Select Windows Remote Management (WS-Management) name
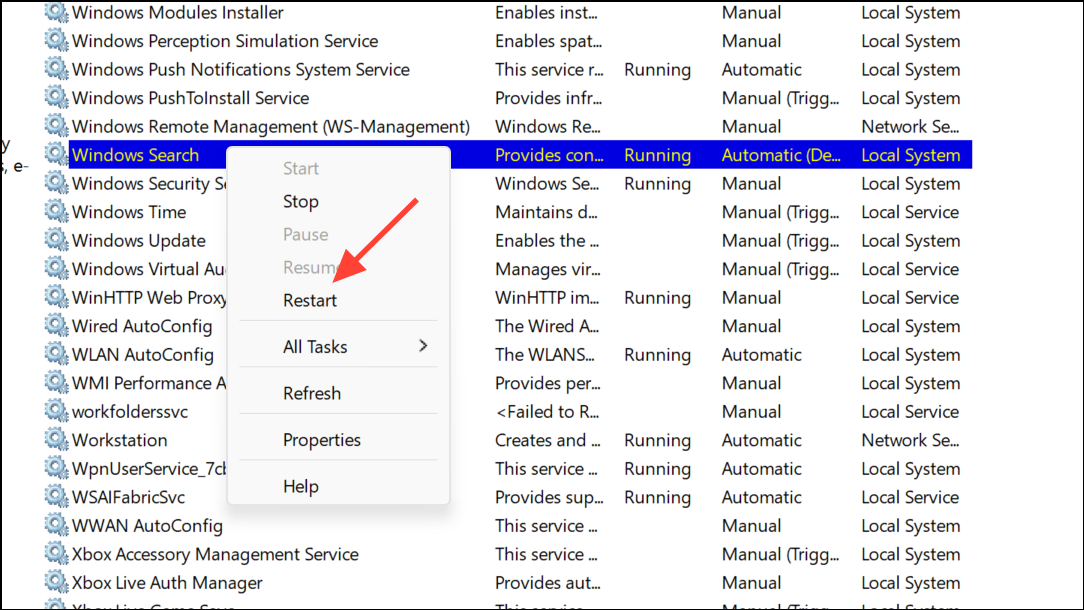This screenshot has height=610, width=1084. (x=271, y=127)
